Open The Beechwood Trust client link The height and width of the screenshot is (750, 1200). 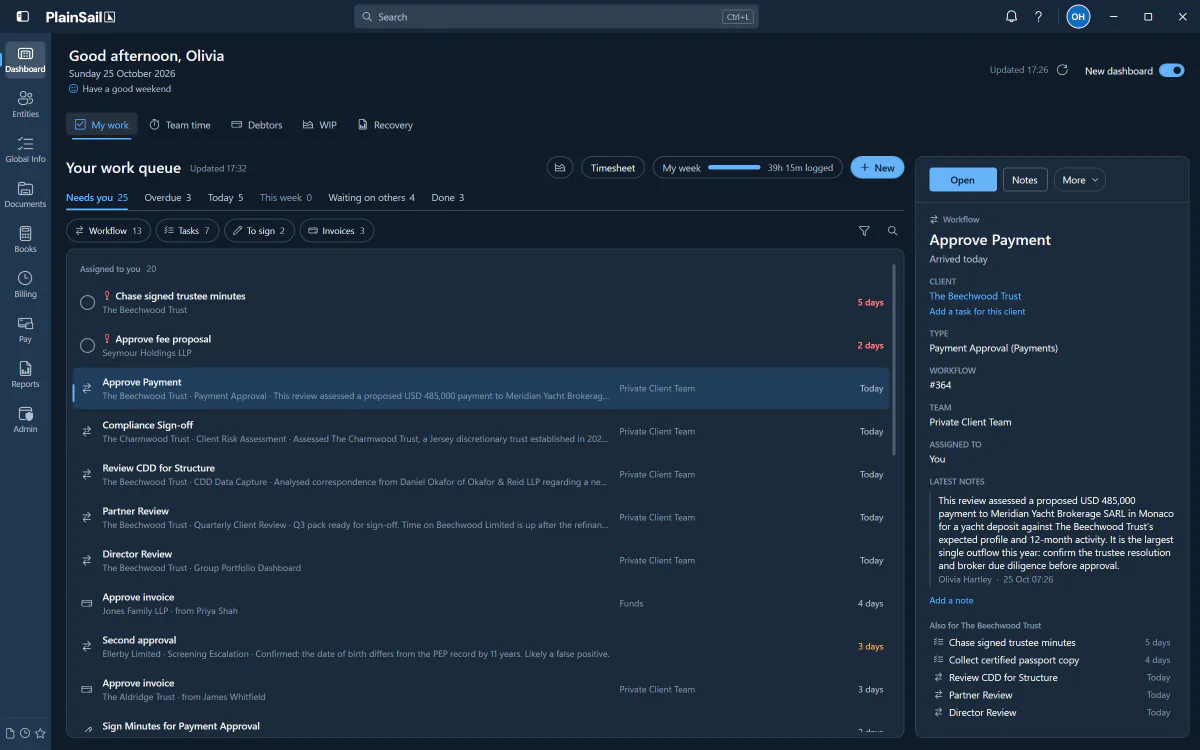click(x=975, y=296)
